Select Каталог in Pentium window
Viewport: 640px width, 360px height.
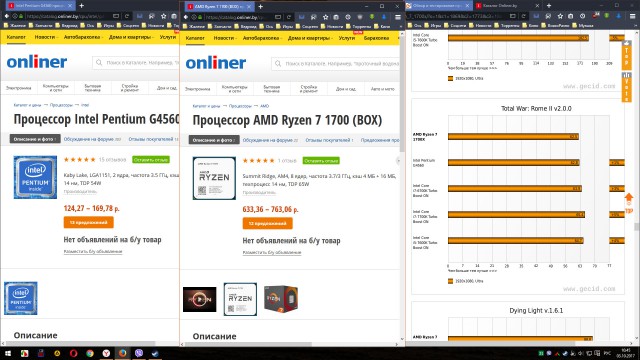point(16,37)
